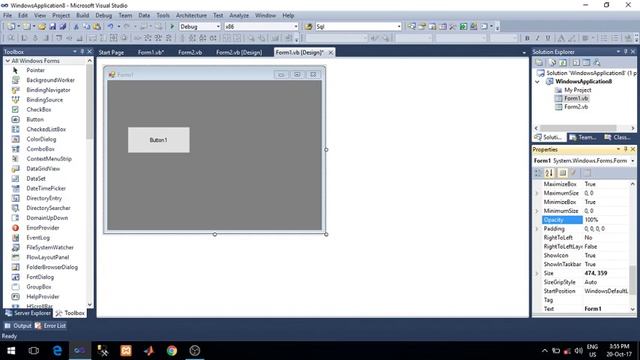Collapse the All Windows Forms toolbox group

pyautogui.click(x=8, y=61)
